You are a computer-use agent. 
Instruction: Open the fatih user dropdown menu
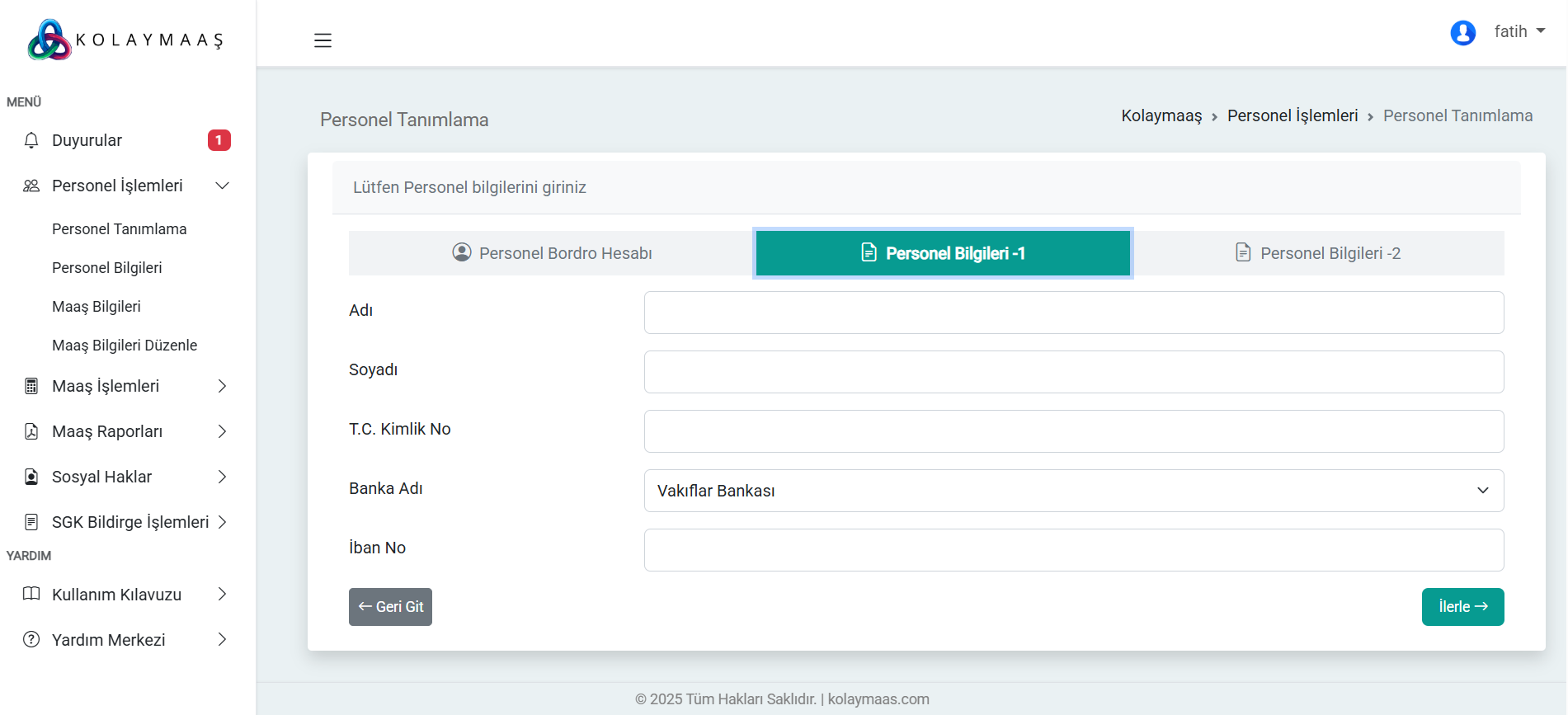tap(1519, 31)
